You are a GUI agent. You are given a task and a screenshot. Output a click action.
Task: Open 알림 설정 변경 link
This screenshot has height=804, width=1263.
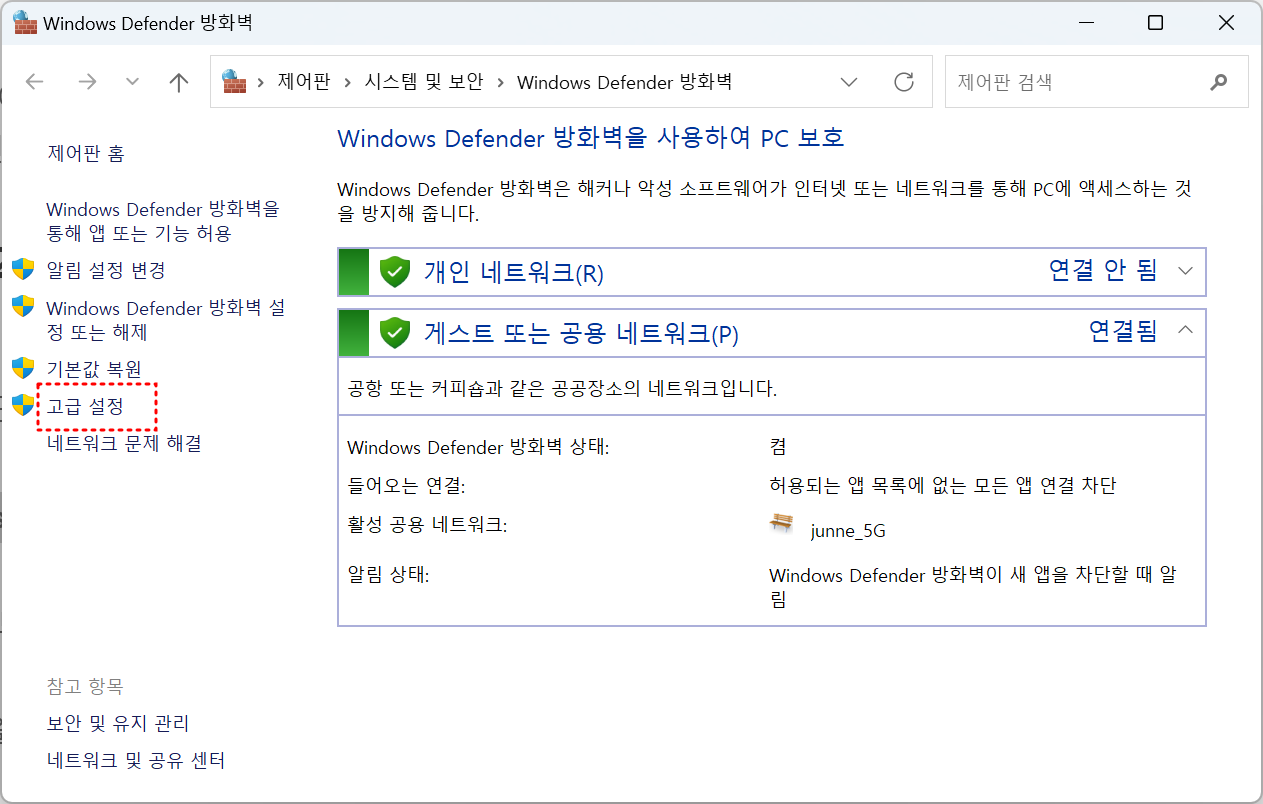click(x=106, y=270)
